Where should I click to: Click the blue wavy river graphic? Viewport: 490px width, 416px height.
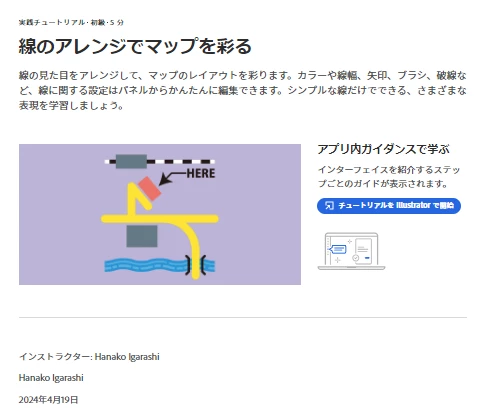145,265
